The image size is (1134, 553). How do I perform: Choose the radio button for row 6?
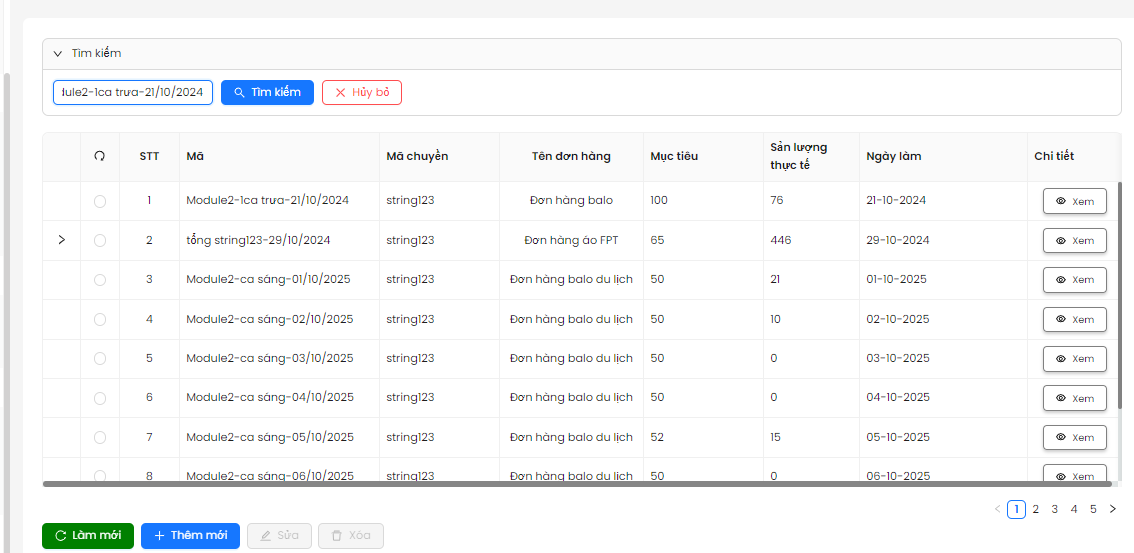[x=99, y=398]
